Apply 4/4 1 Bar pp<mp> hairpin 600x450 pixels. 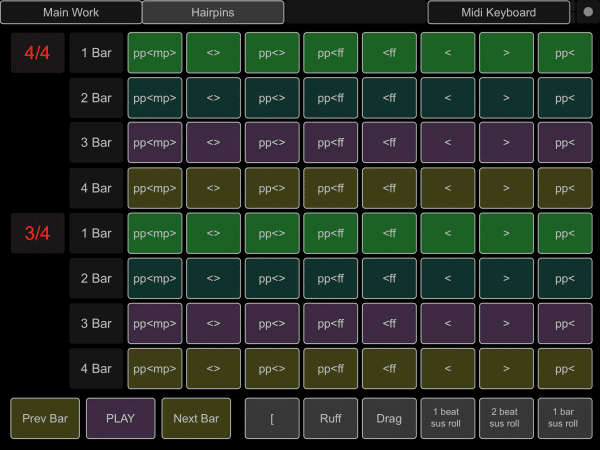[x=154, y=52]
